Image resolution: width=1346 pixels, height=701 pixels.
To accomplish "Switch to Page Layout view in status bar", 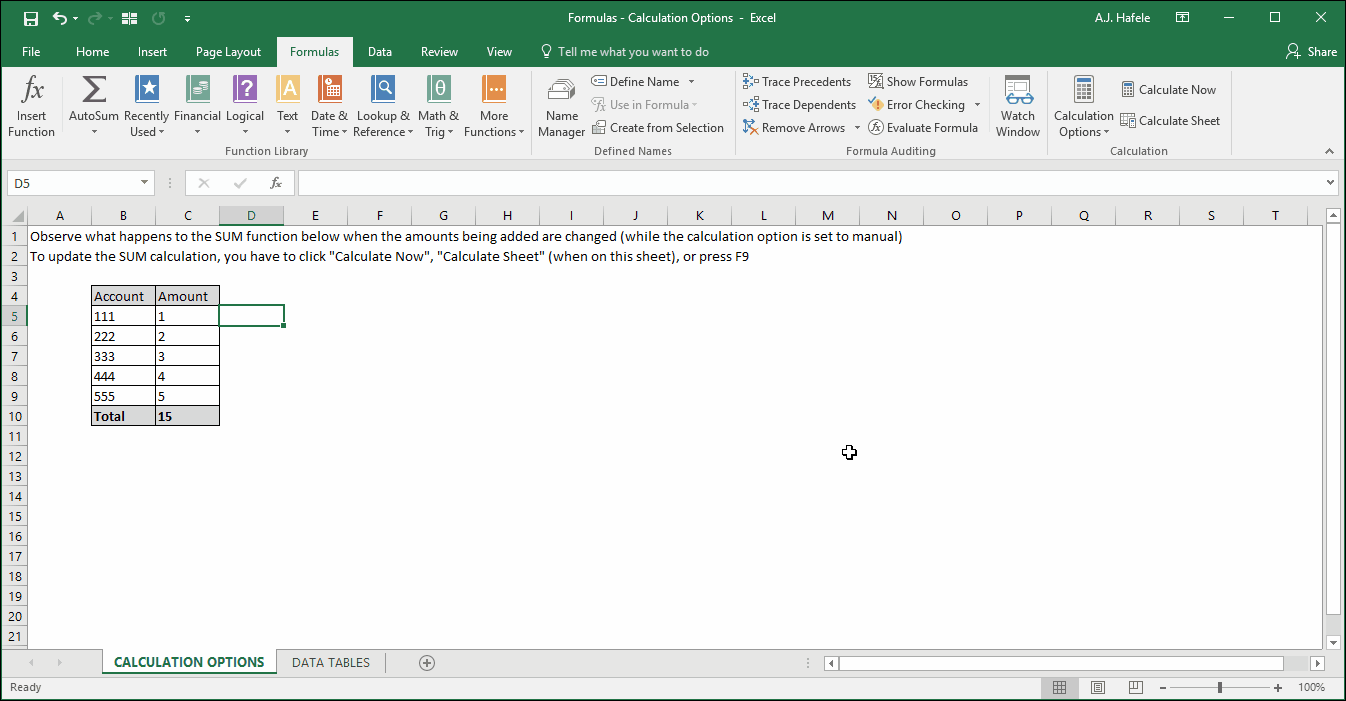I will click(1098, 688).
